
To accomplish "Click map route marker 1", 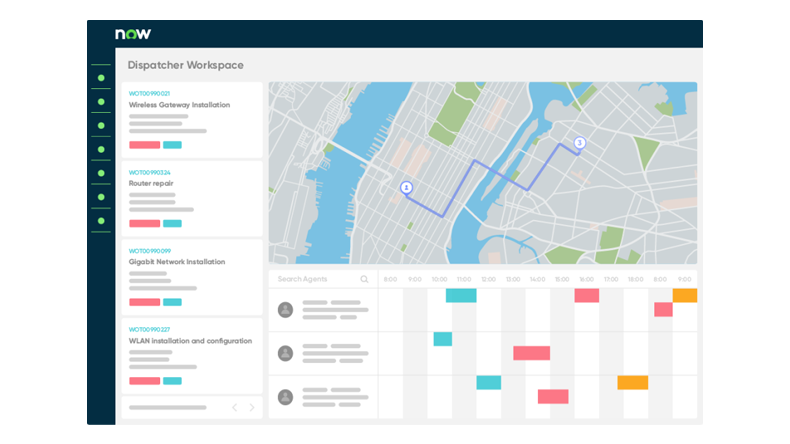I will pyautogui.click(x=406, y=187).
